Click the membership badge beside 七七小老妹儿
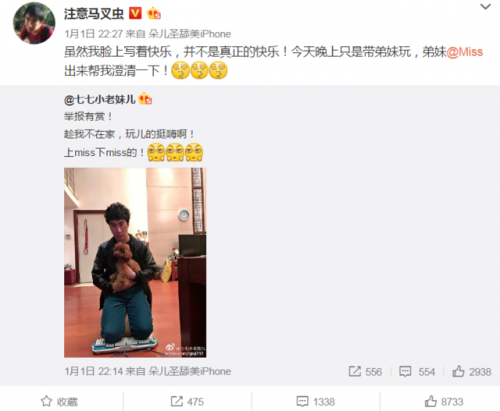This screenshot has height=411, width=500. click(x=145, y=99)
